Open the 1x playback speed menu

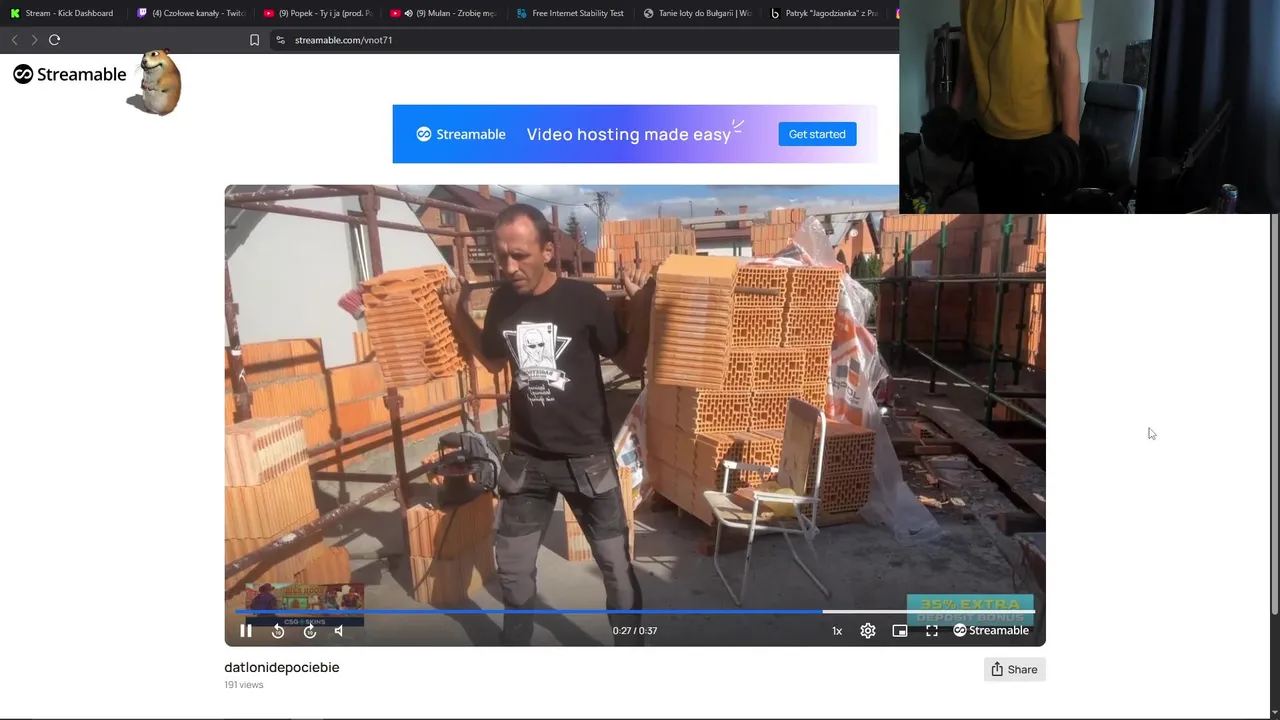837,631
